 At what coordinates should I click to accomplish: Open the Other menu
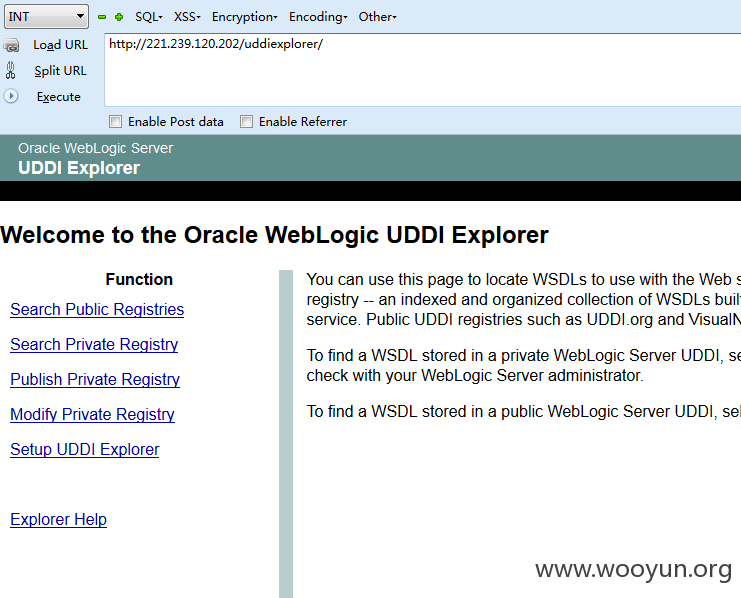377,17
